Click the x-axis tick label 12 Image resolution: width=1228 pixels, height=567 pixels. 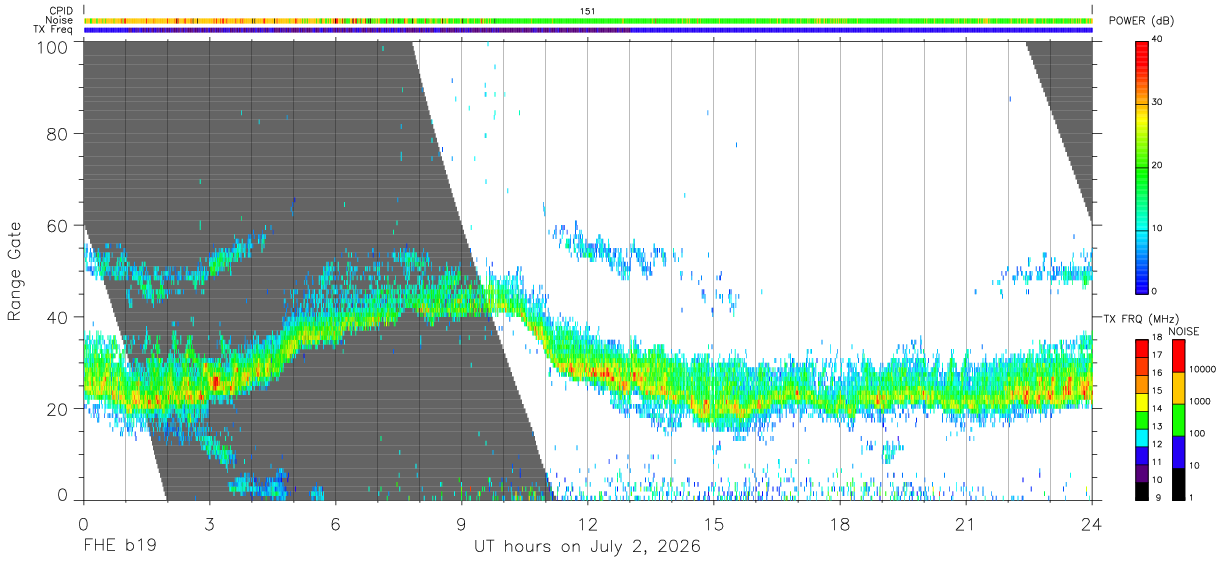[x=588, y=524]
